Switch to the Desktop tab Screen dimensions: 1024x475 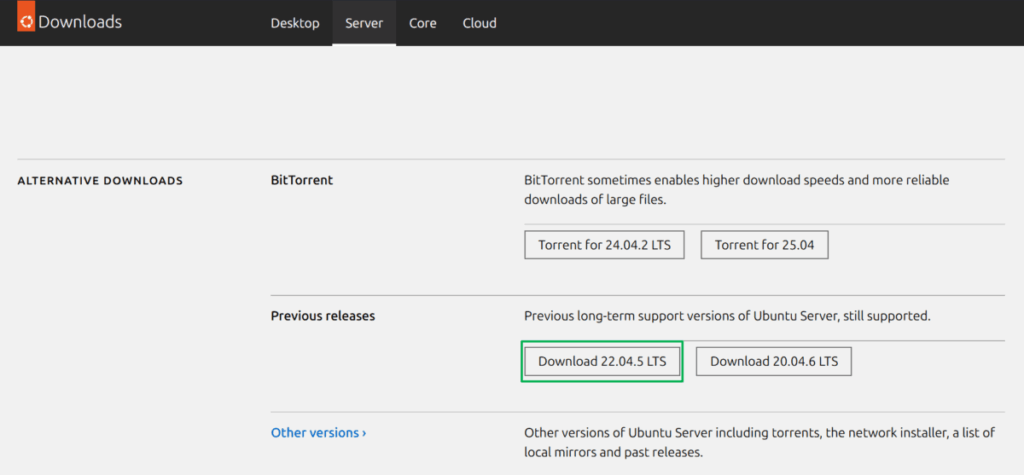295,23
